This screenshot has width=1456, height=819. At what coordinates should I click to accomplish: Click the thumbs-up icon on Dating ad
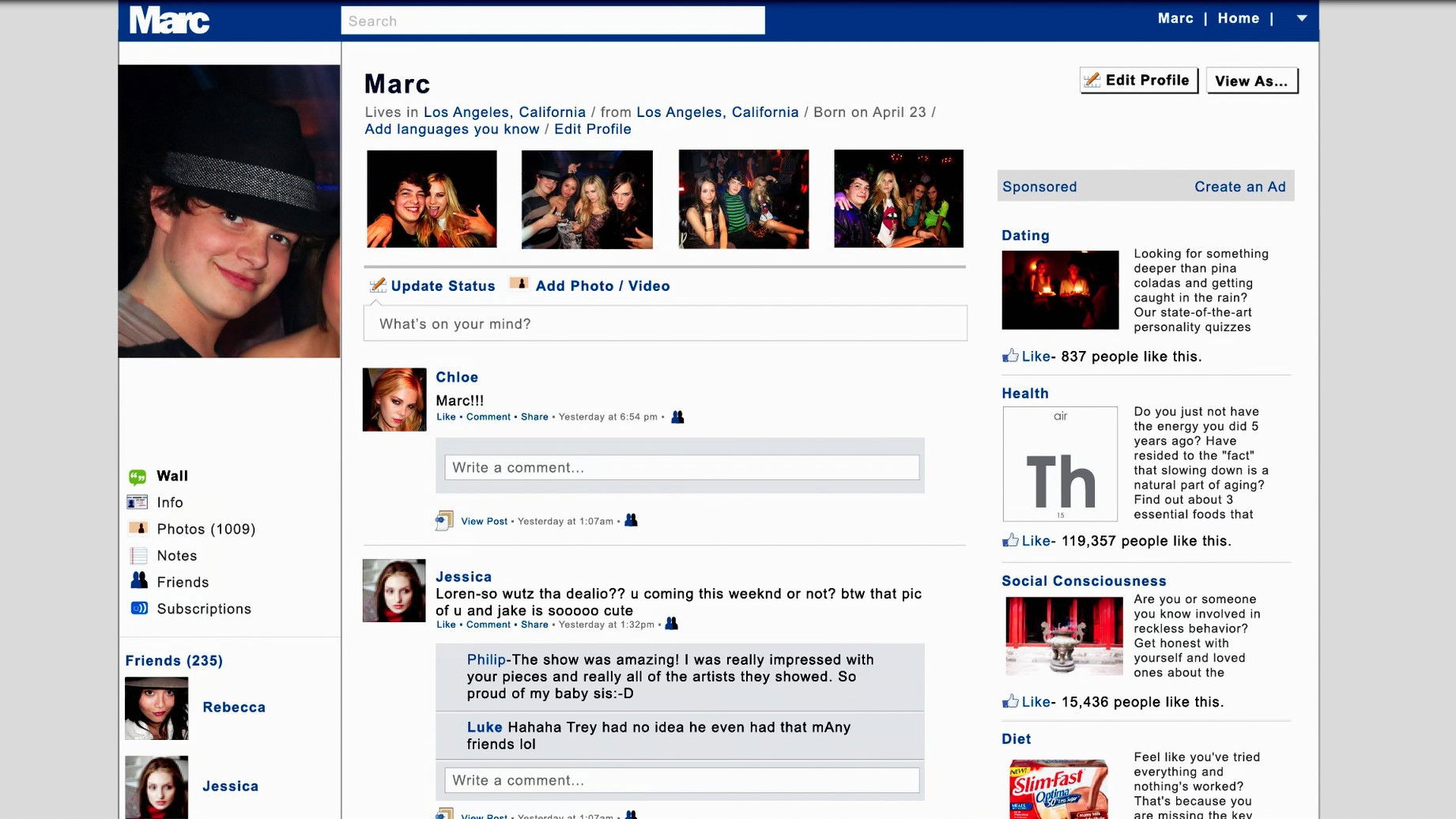[1010, 356]
